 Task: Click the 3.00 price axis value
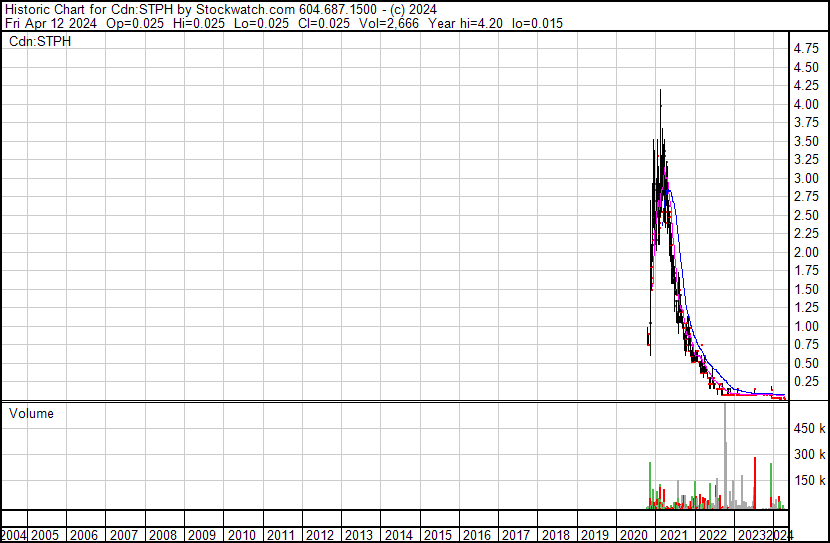[806, 178]
